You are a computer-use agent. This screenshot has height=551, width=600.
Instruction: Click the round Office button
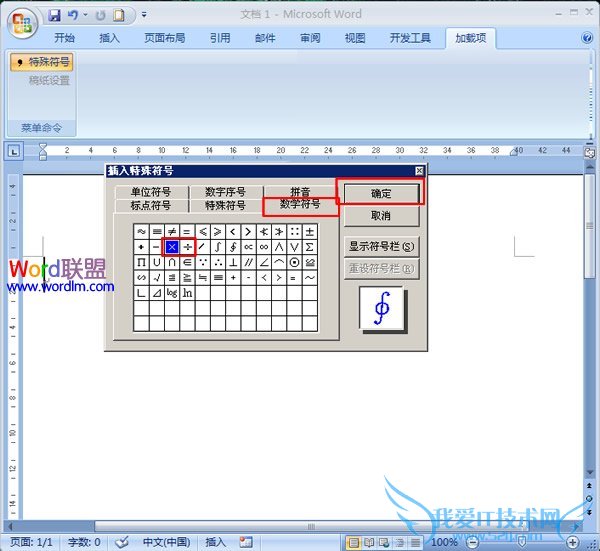pos(22,23)
